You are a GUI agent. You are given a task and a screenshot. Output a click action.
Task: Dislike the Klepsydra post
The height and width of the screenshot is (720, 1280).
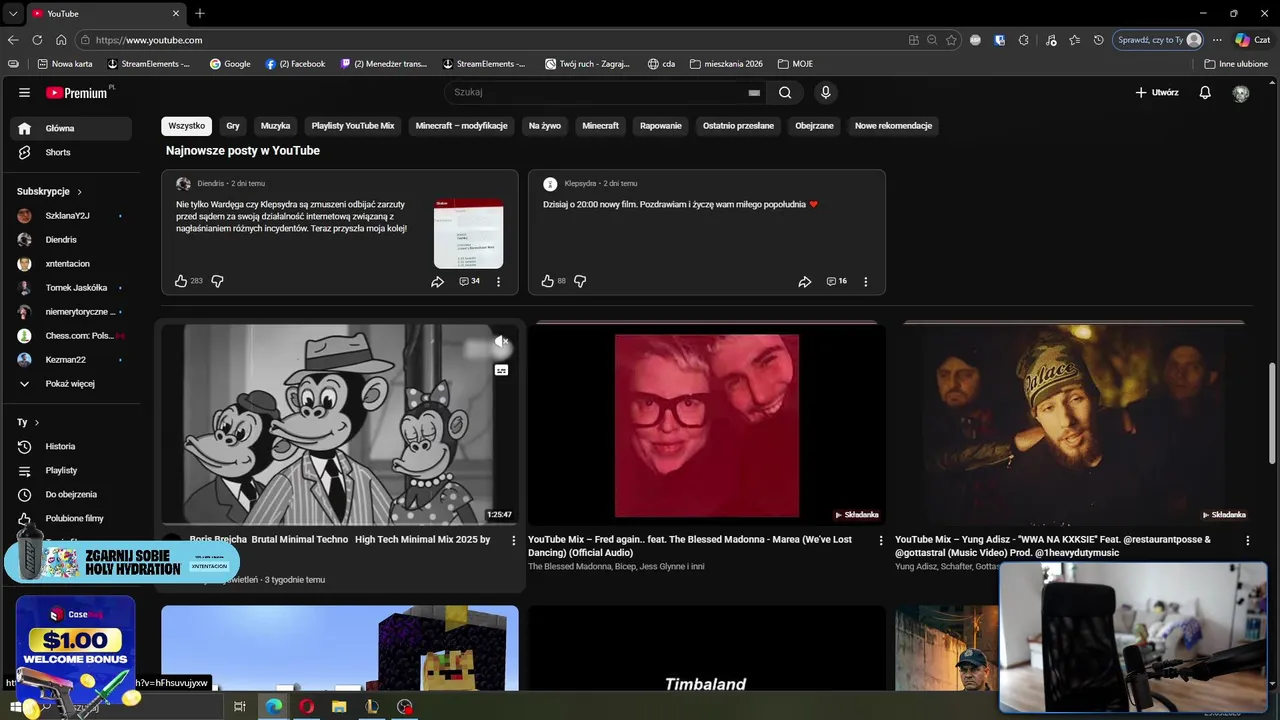pos(580,281)
